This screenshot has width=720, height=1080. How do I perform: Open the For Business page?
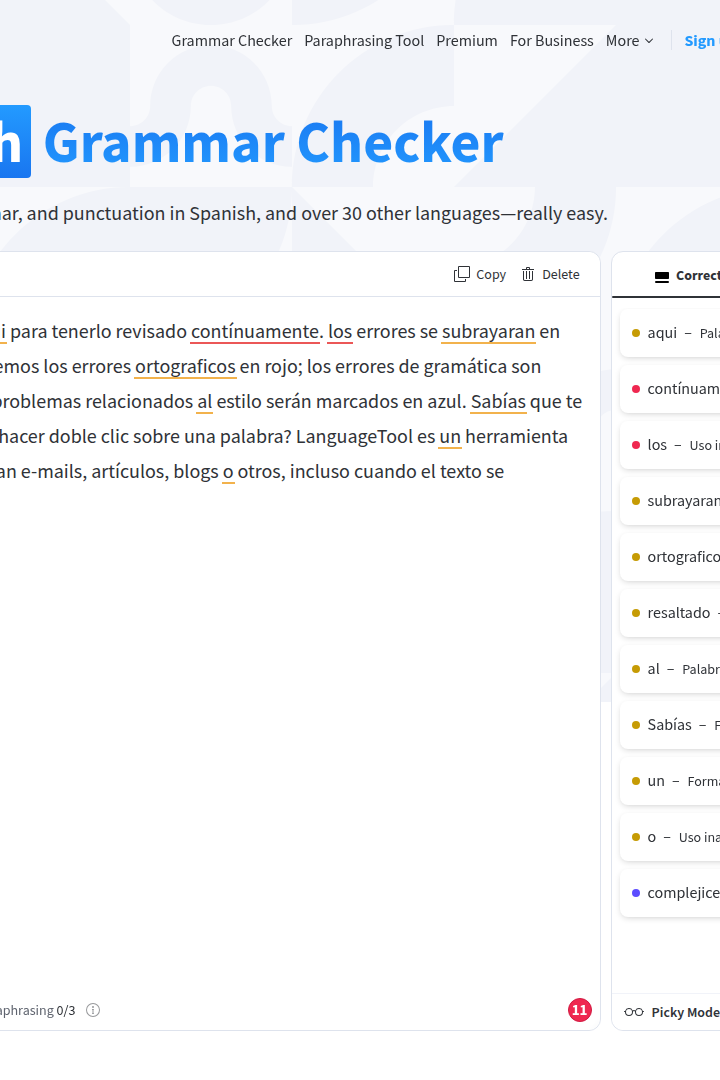click(551, 41)
